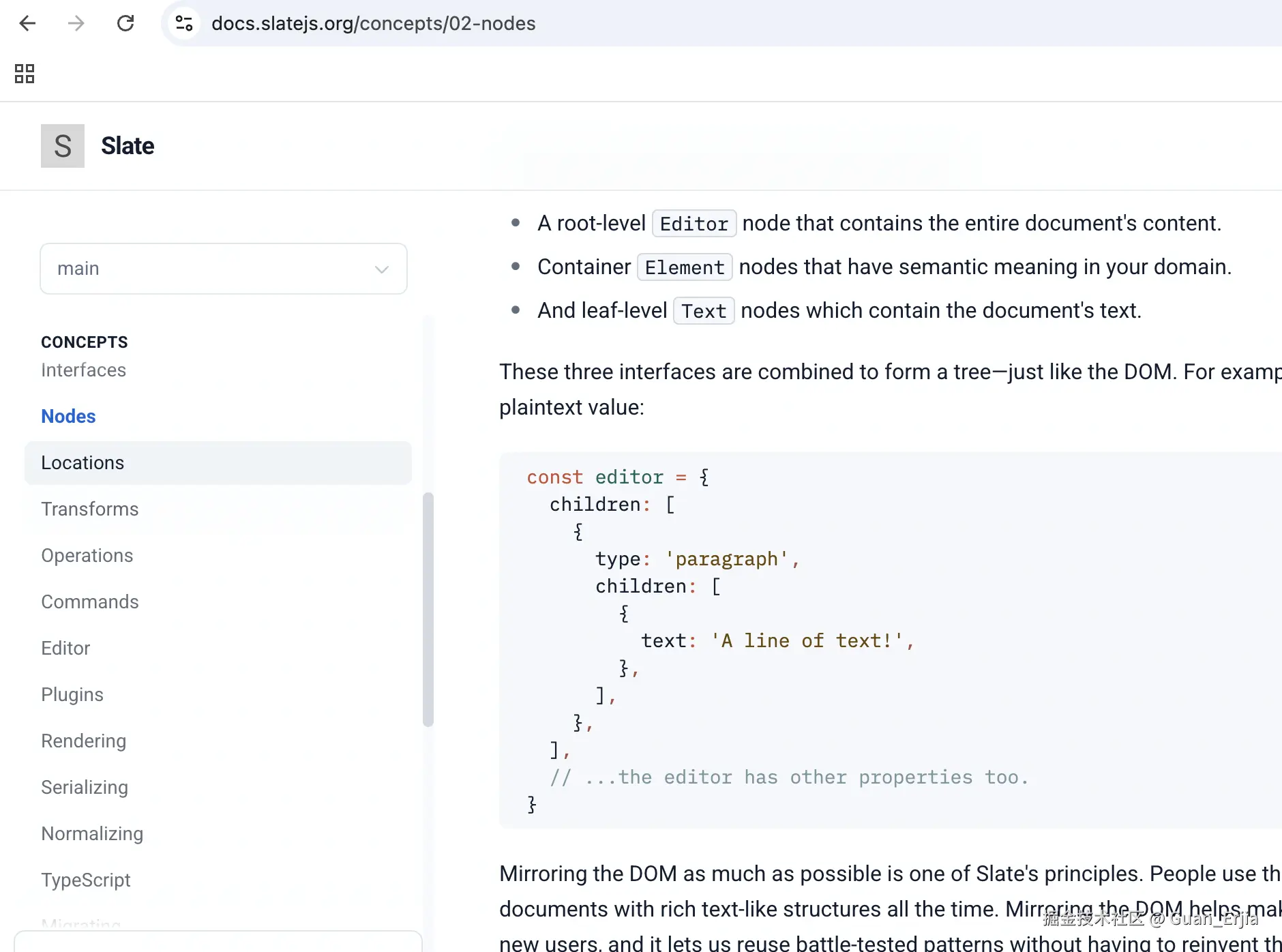Open the Operations page
This screenshot has width=1282, height=952.
87,555
